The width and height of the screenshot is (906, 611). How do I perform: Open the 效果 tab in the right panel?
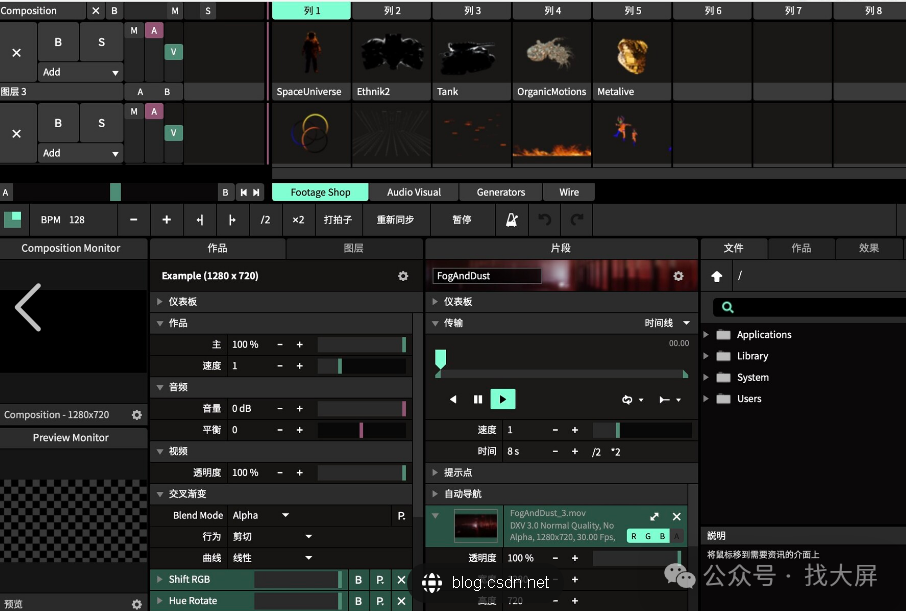click(868, 248)
